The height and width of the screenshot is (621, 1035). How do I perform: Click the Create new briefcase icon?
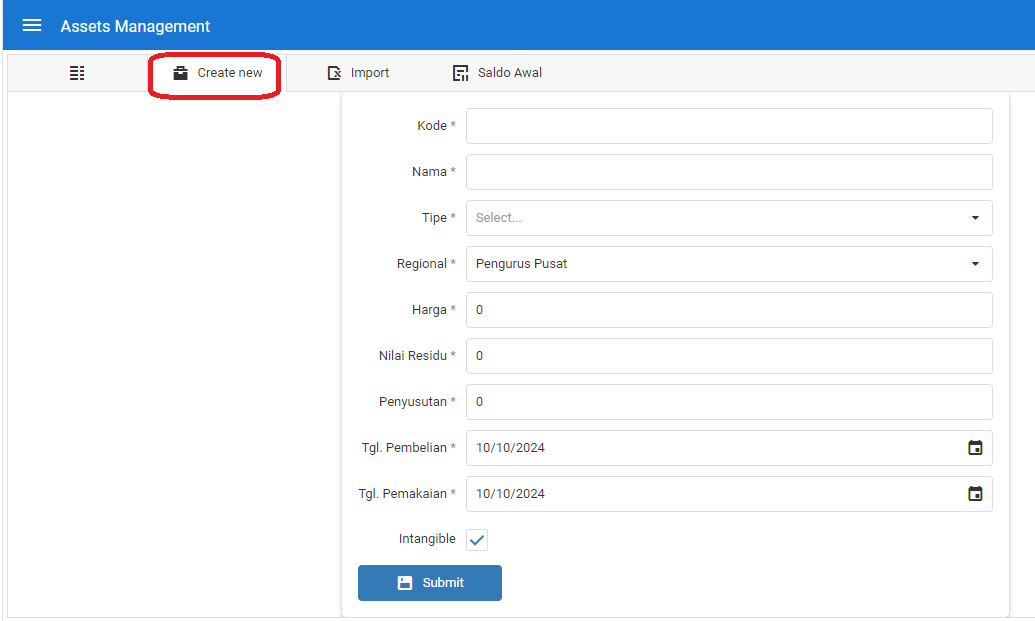180,73
